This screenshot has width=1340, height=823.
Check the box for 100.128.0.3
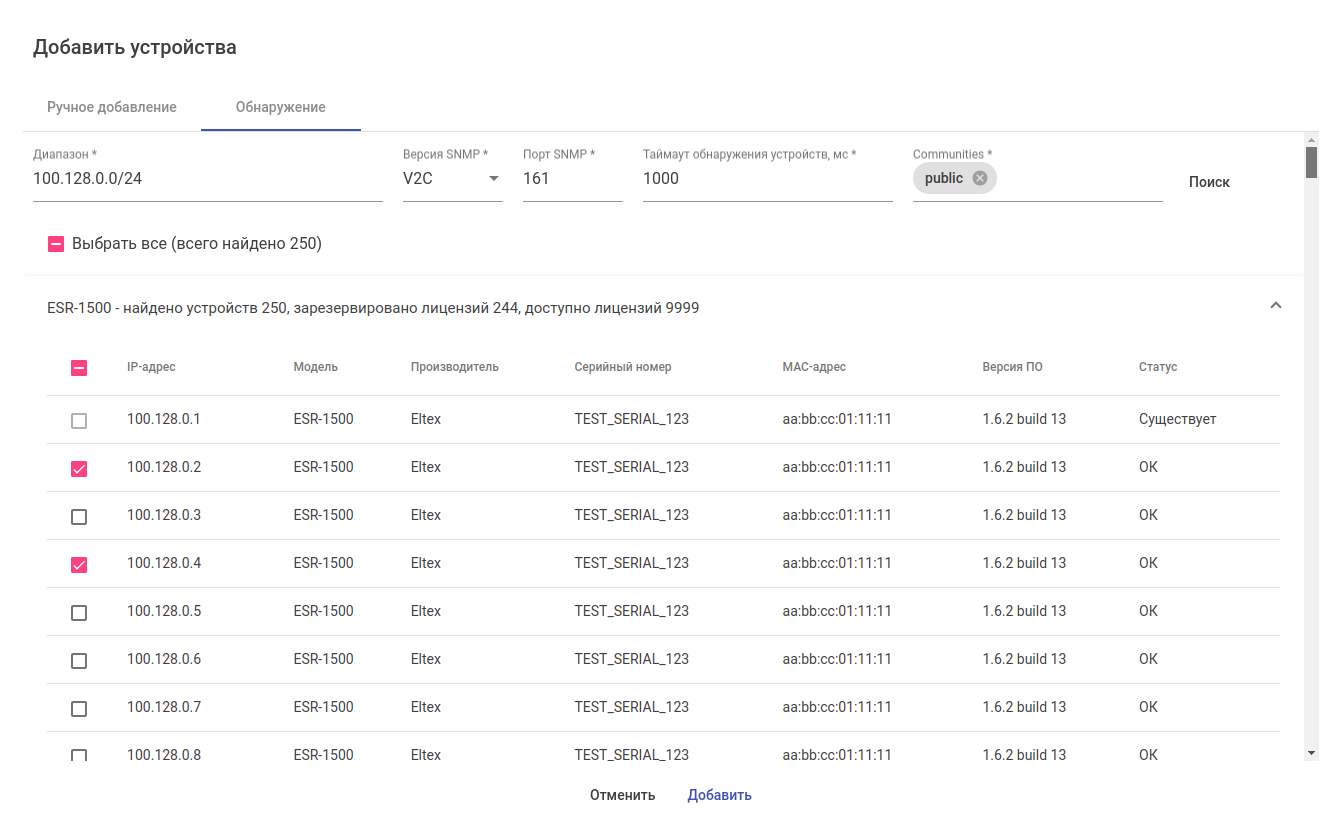pos(79,517)
